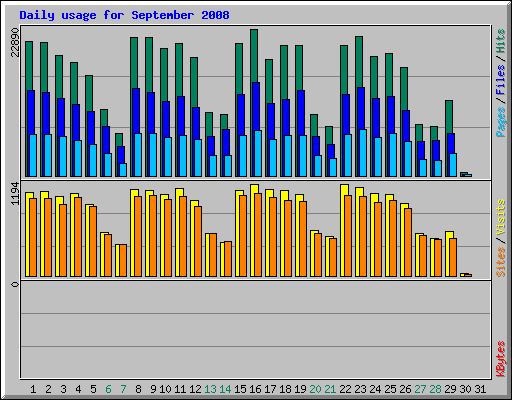Click the 22890 axis value

coord(15,43)
